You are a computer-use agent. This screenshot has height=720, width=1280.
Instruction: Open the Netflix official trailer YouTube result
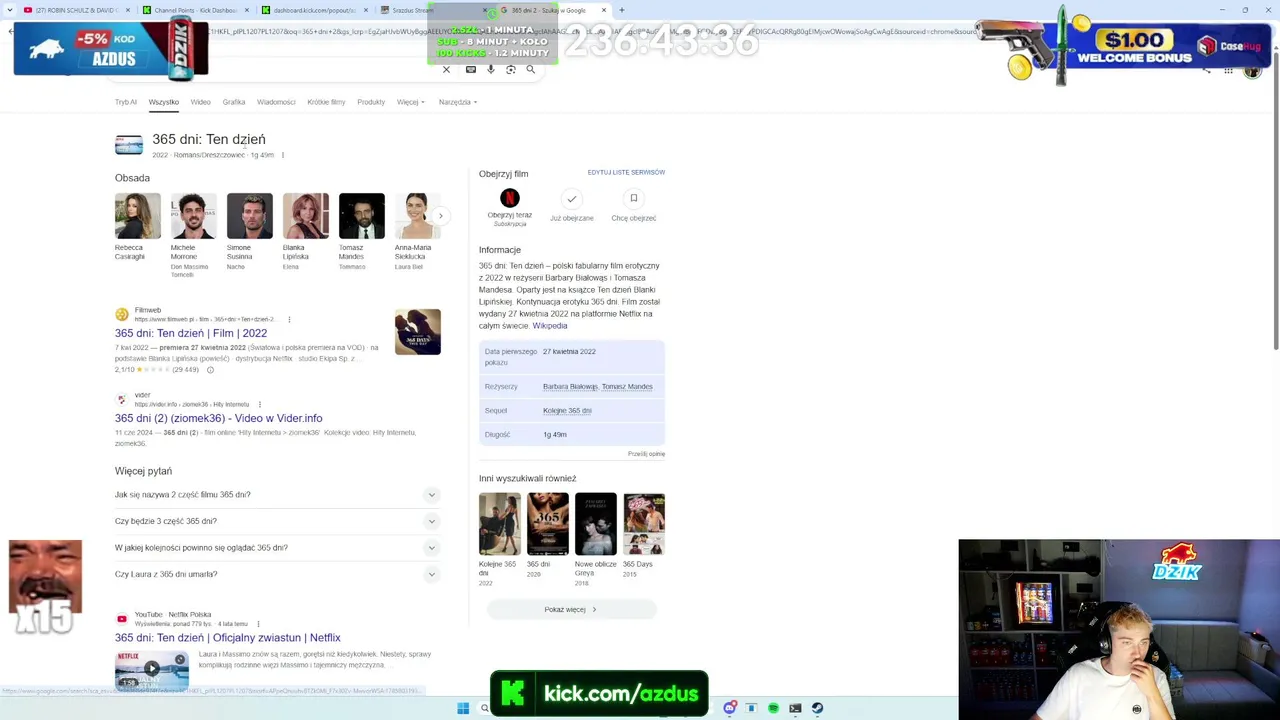coord(228,637)
